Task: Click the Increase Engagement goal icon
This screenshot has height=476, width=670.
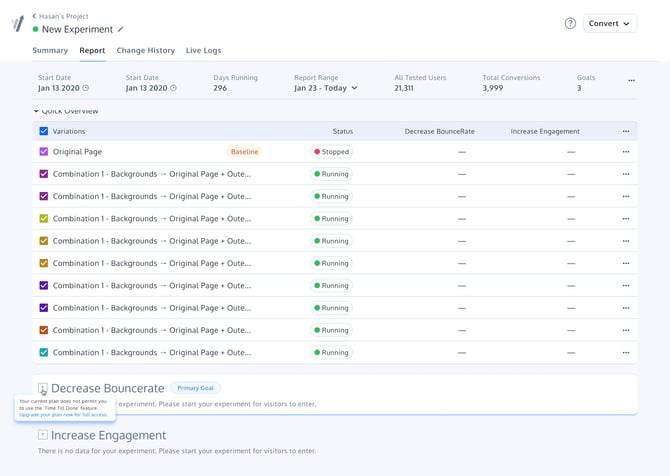Action: [x=43, y=435]
